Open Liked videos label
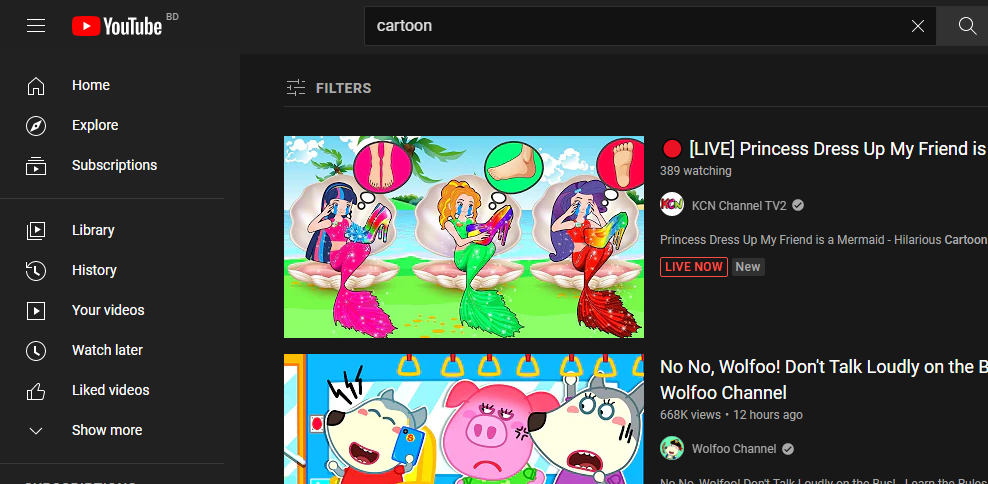 point(111,390)
